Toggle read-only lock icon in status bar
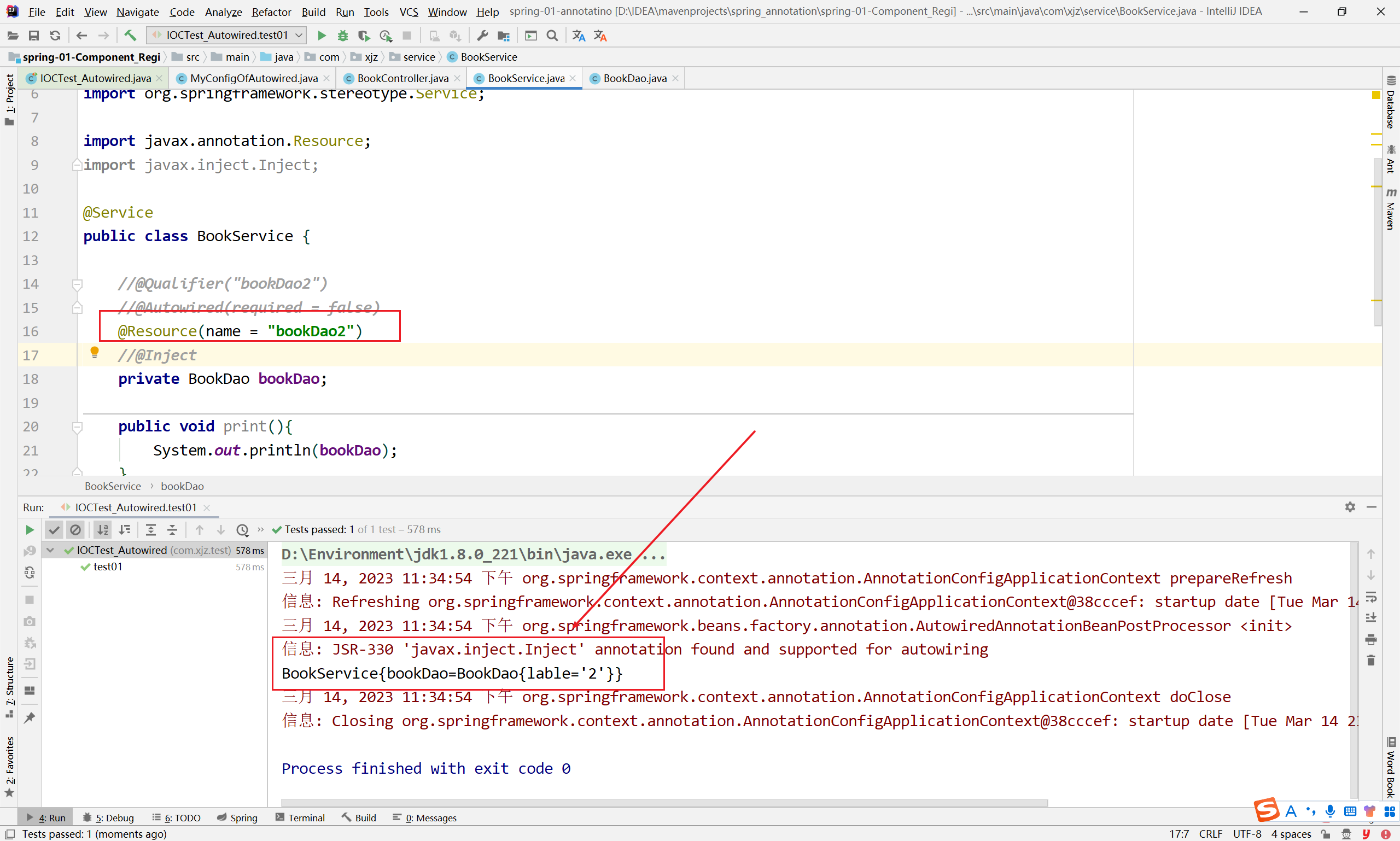Image resolution: width=1400 pixels, height=841 pixels. 1325,834
